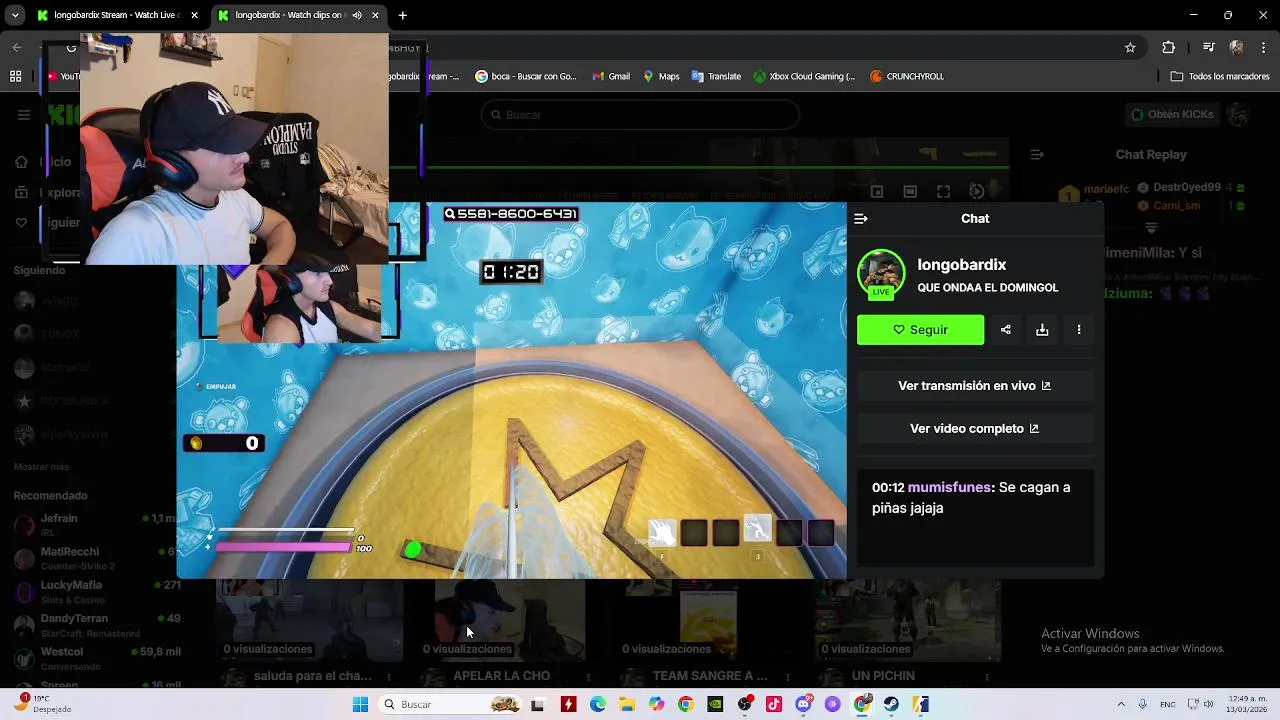Open the UN PICHIN clip thumbnail
The image size is (1280, 720).
[x=908, y=619]
